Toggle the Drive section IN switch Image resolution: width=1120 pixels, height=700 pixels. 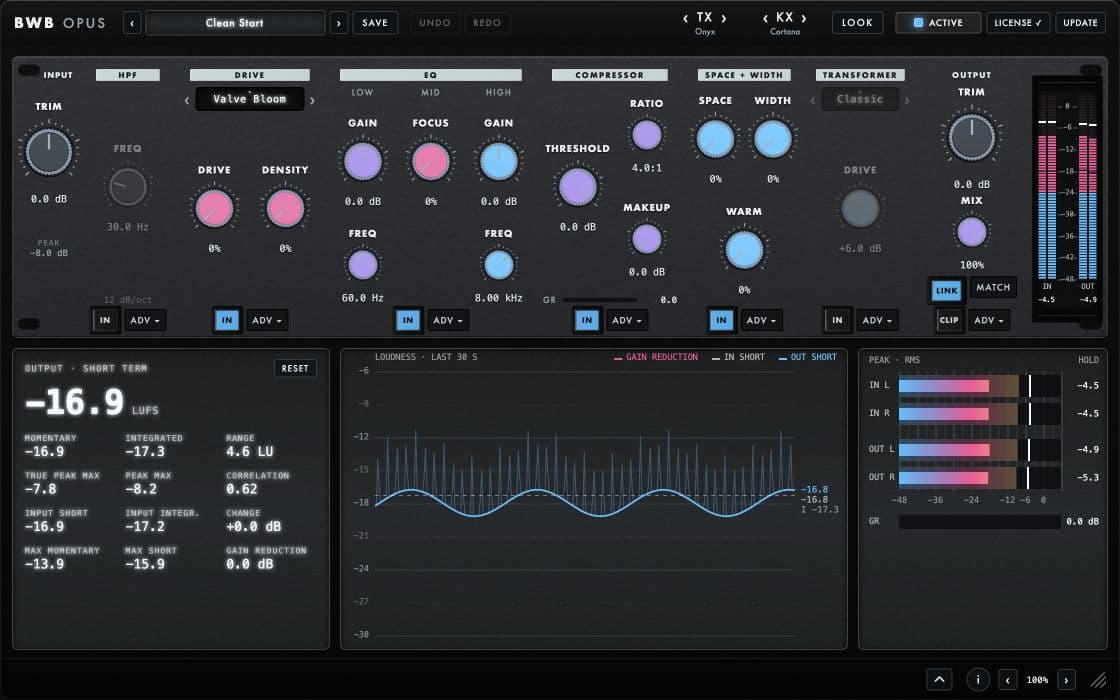[227, 320]
